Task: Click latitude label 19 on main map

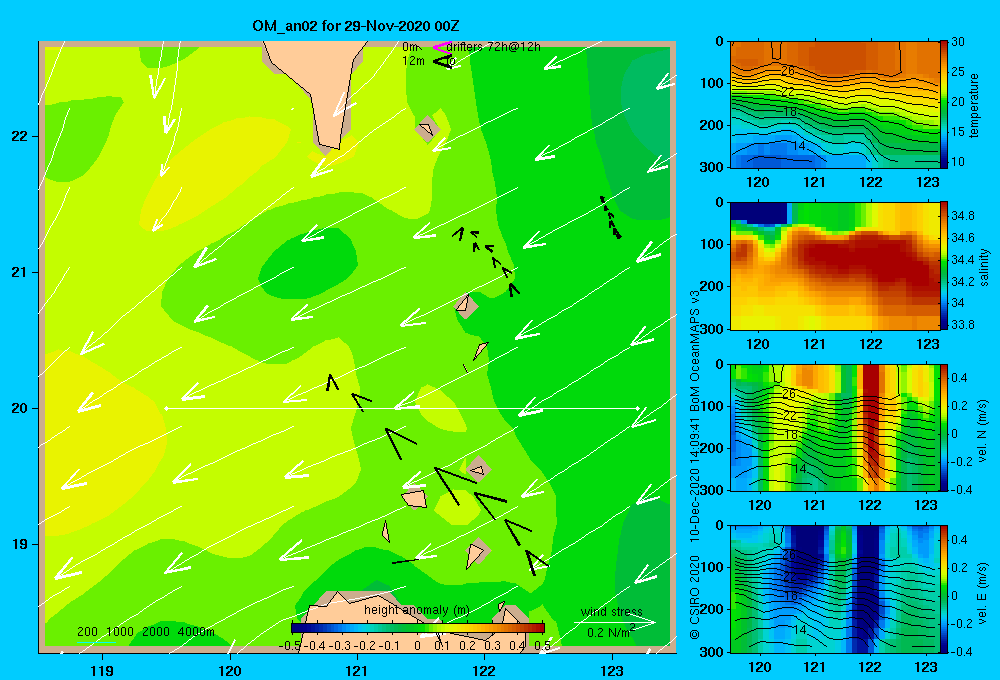Action: (x=20, y=544)
